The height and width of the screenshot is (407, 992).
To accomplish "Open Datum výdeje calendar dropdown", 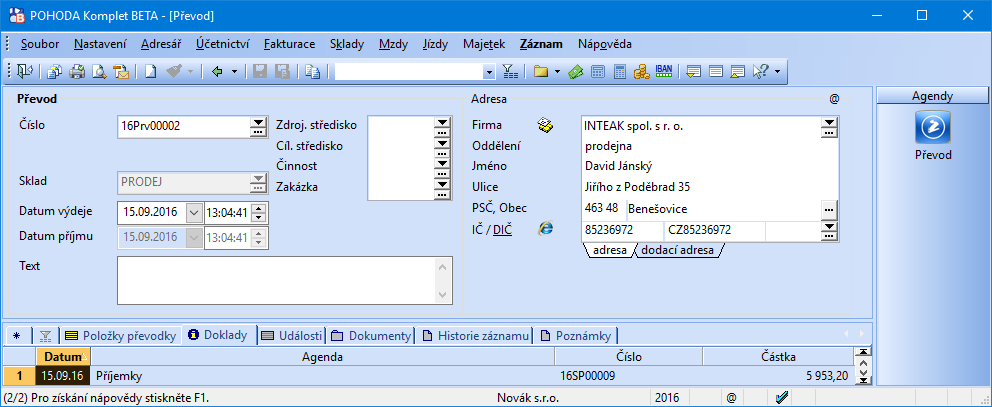I will [193, 212].
